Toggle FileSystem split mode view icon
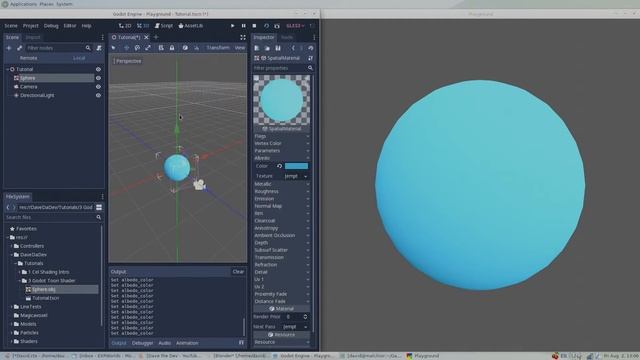 pos(99,207)
